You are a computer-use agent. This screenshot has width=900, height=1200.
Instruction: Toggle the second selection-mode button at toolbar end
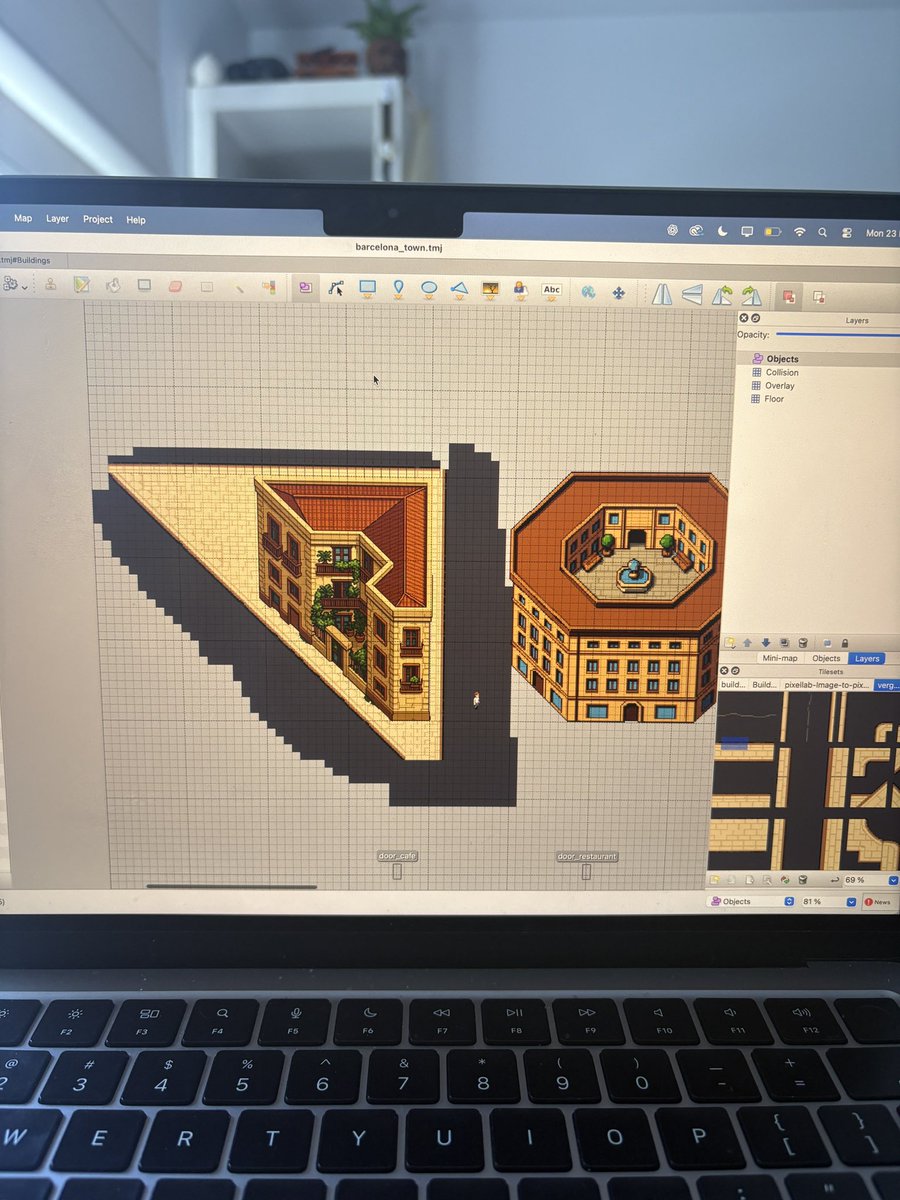coord(819,297)
